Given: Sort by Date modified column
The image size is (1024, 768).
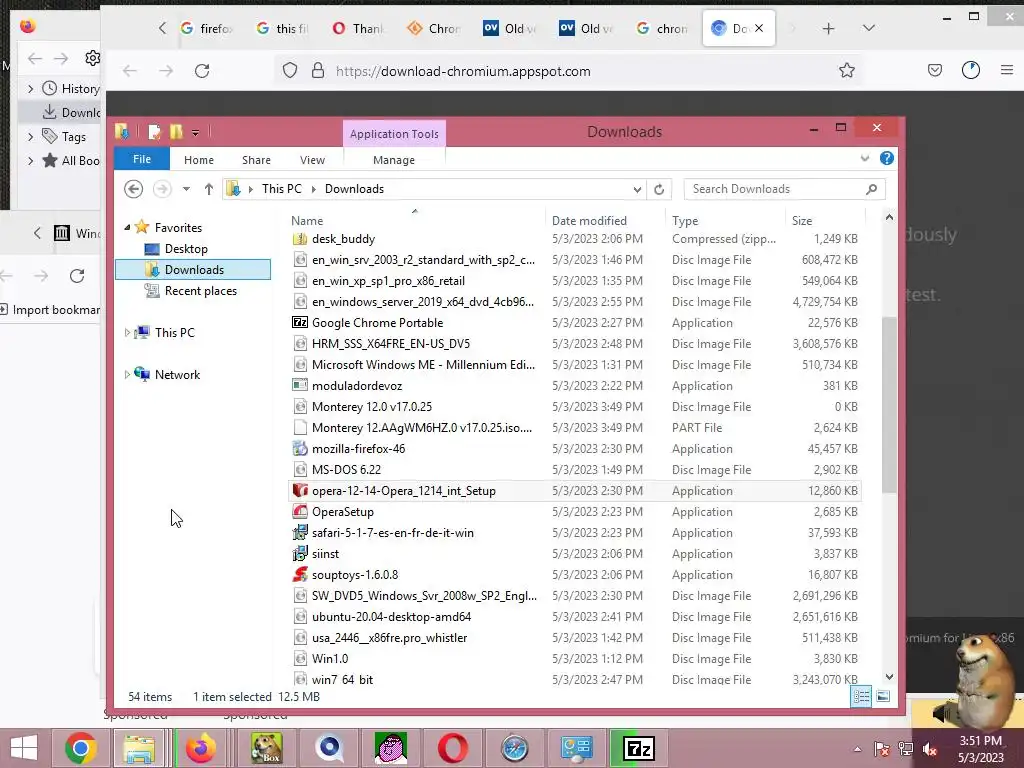Looking at the screenshot, I should [x=605, y=221].
